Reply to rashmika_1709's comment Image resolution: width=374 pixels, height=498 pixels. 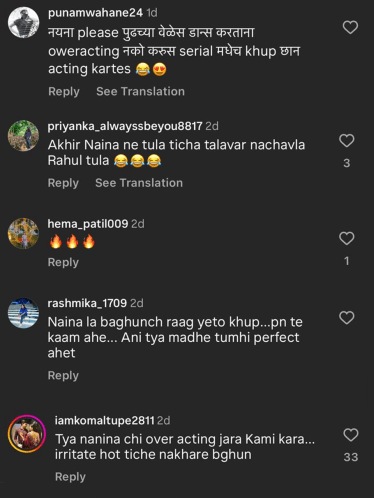[x=63, y=375]
